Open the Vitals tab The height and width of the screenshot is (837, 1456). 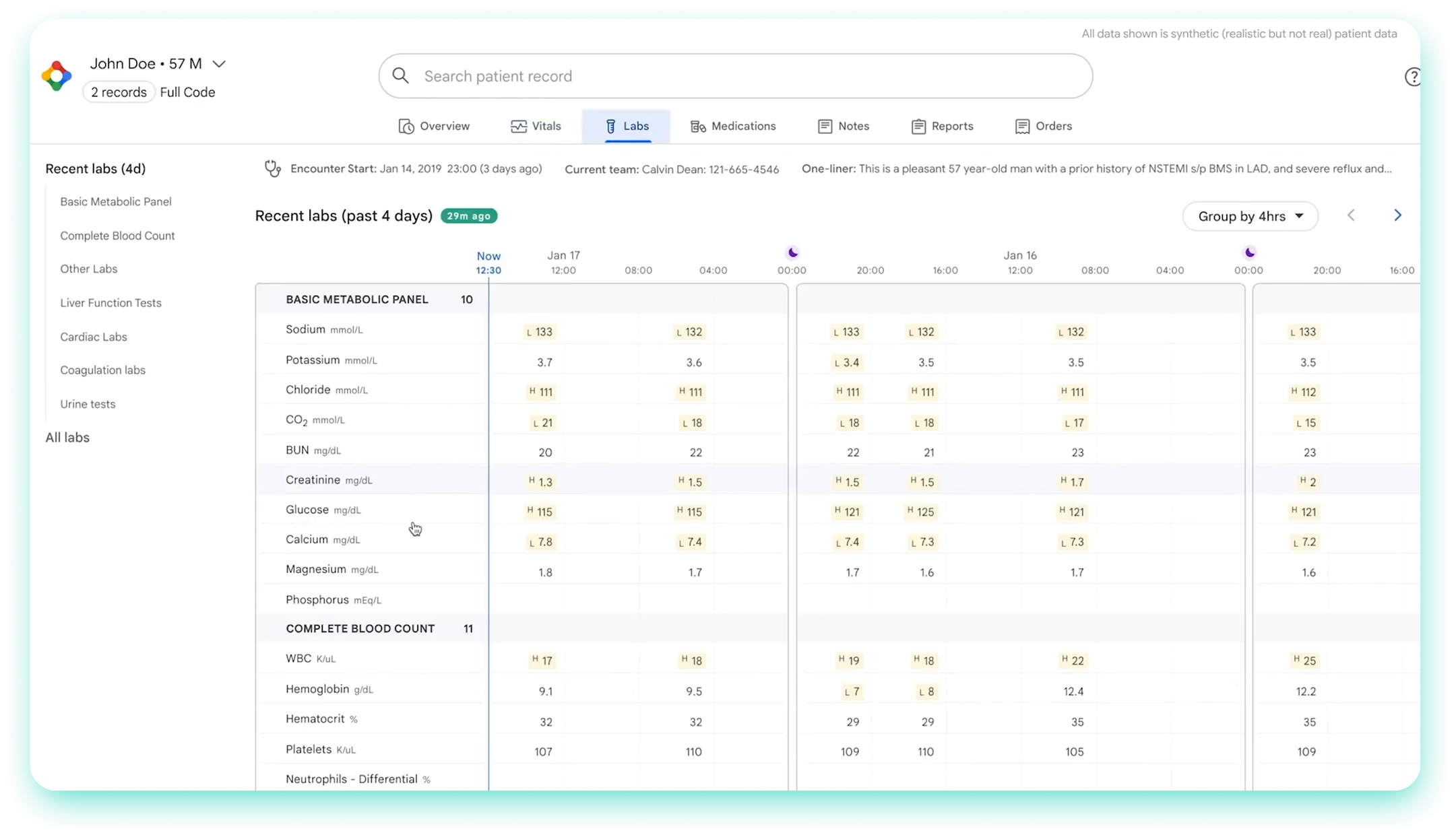[x=536, y=127]
